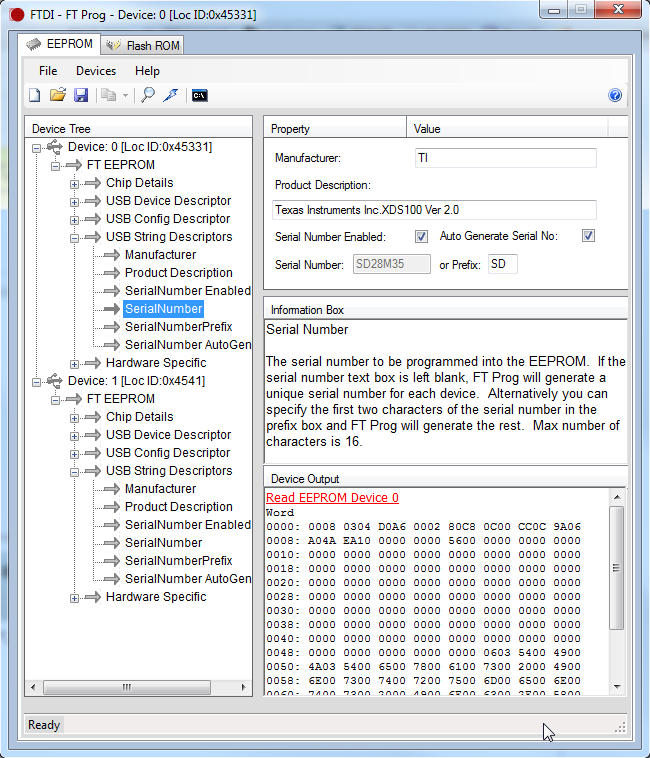Click the blue help question mark icon
Viewport: 650px width, 758px height.
click(615, 95)
